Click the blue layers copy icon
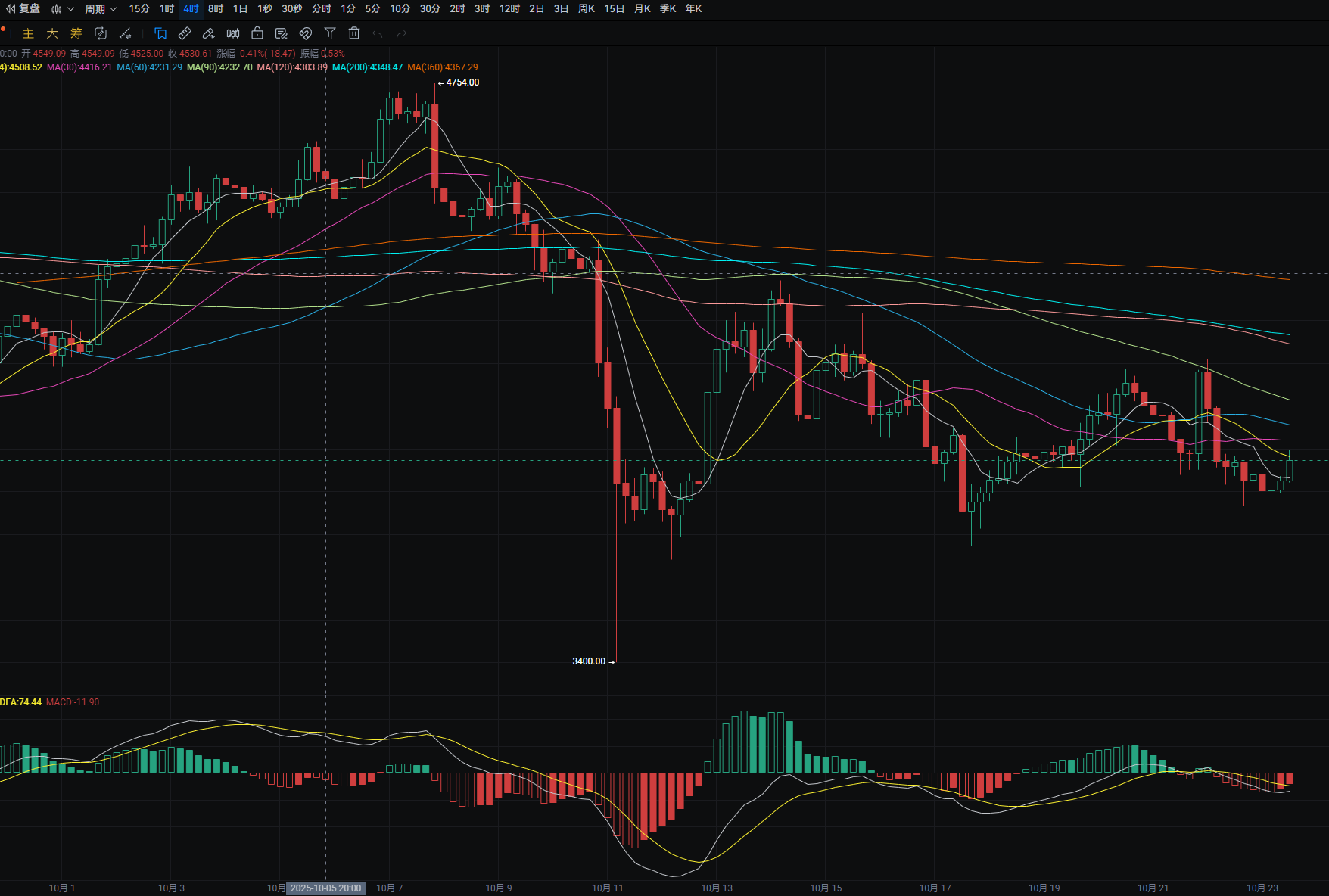This screenshot has width=1329, height=896. tap(160, 33)
